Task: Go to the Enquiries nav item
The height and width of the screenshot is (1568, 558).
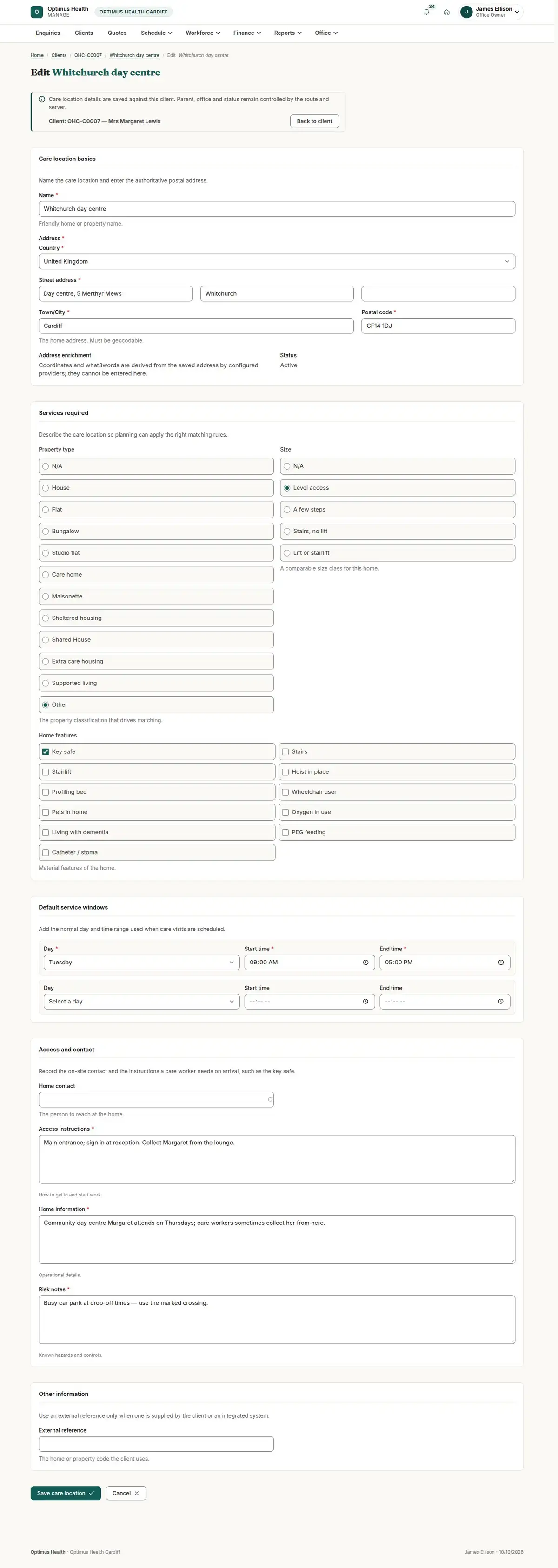Action: 48,33
